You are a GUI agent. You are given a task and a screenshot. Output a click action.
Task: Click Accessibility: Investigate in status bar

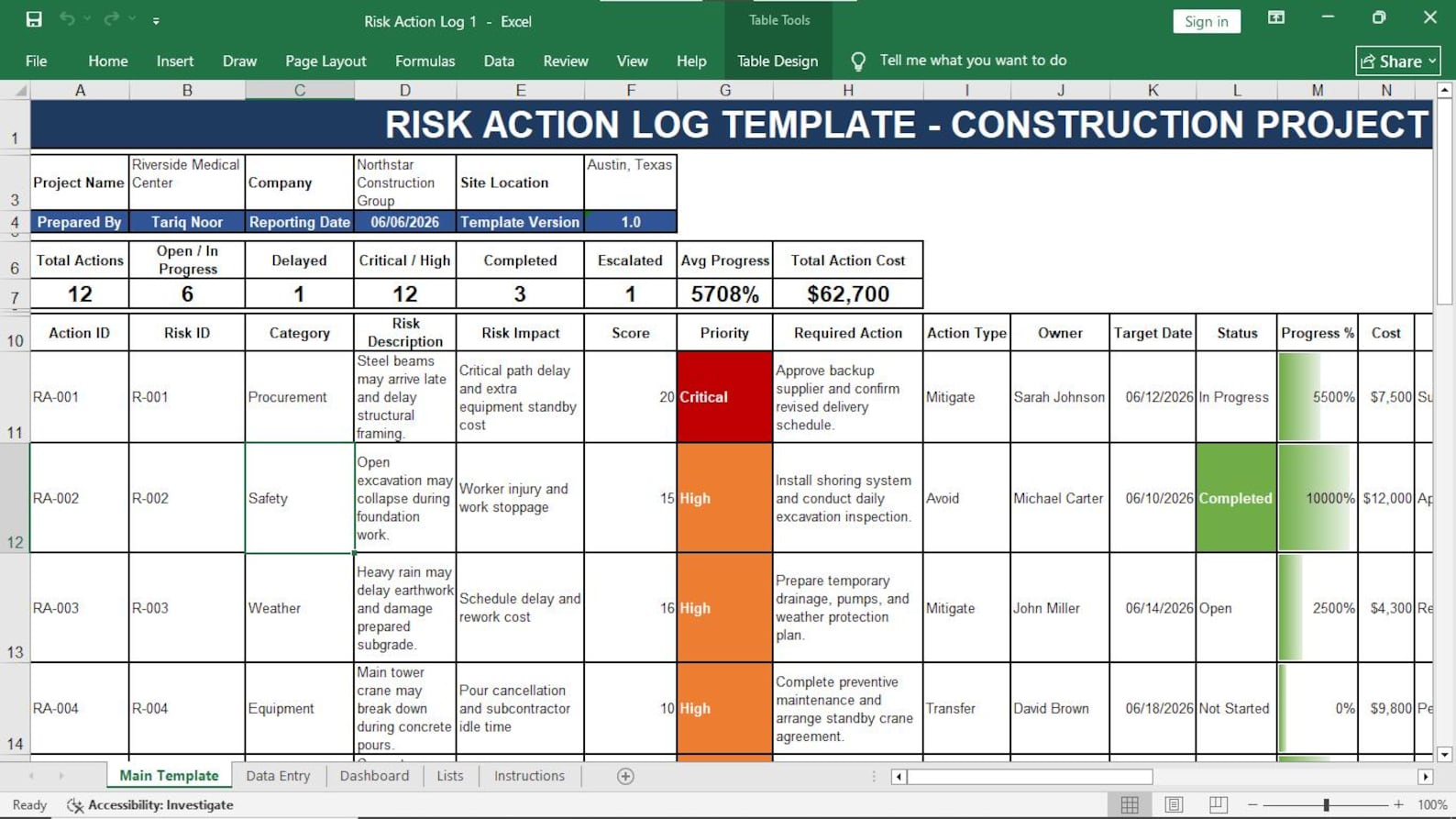click(150, 804)
